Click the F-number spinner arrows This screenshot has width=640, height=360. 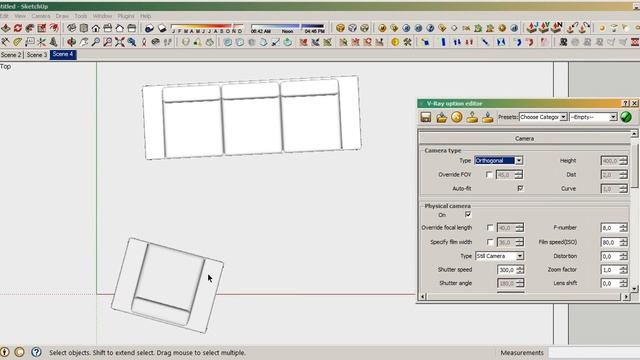pos(623,228)
